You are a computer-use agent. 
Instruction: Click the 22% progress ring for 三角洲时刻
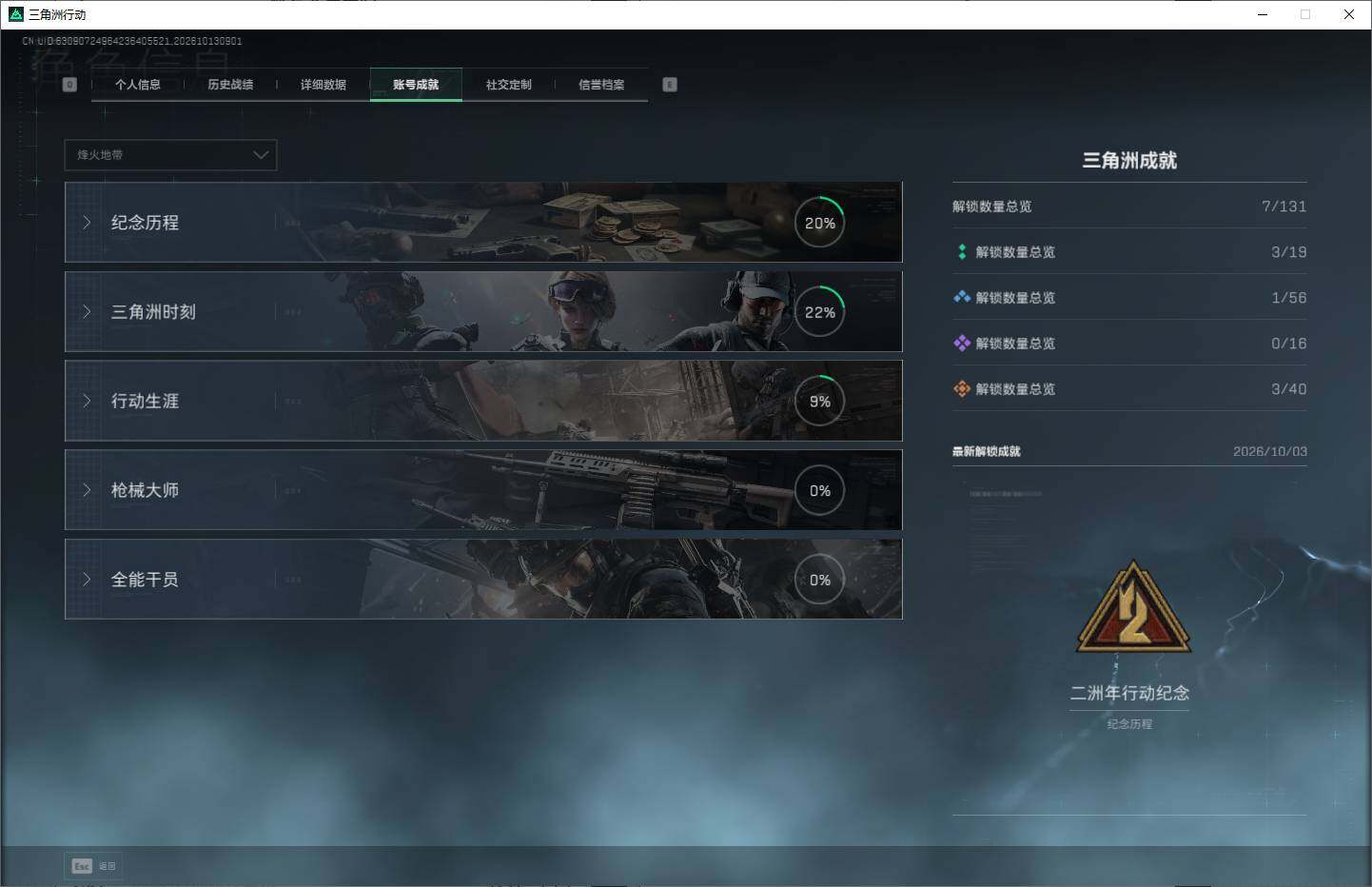[820, 312]
